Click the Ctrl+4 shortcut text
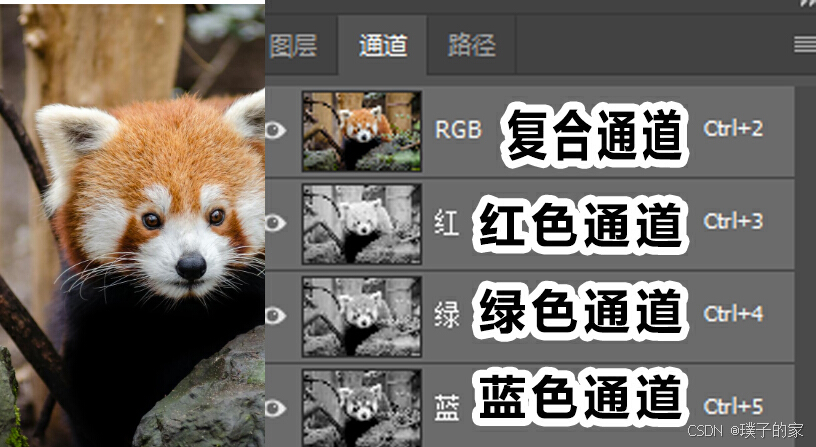This screenshot has width=816, height=447. (733, 314)
